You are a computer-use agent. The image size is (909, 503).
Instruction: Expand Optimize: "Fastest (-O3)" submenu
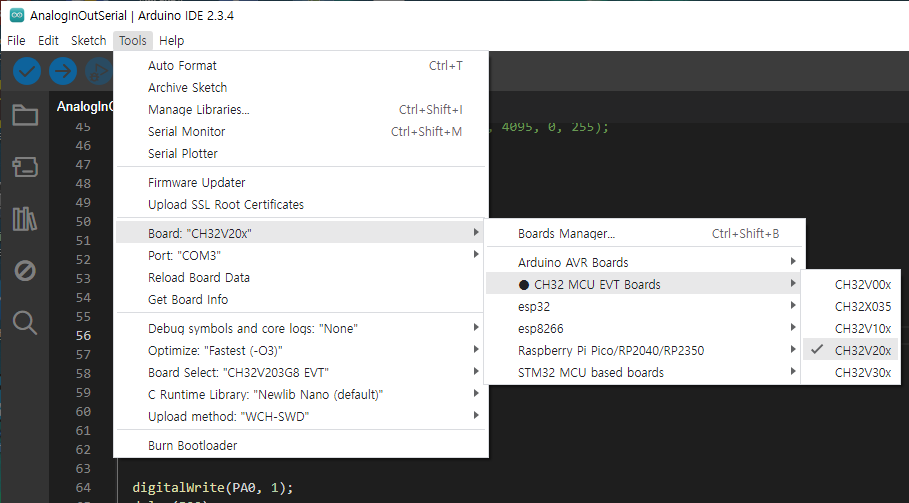pyautogui.click(x=301, y=351)
